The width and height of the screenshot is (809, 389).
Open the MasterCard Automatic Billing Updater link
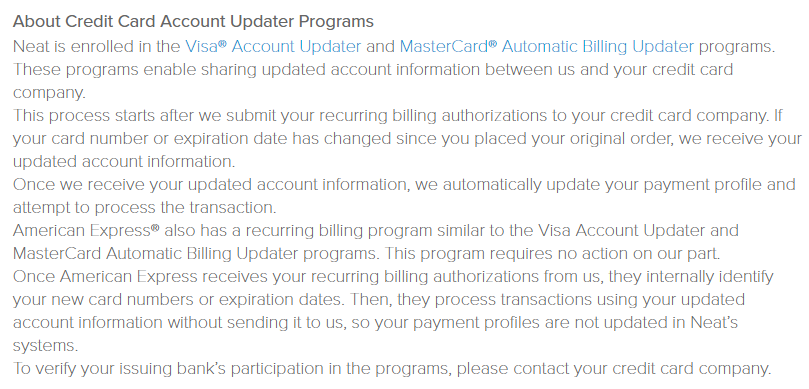click(x=546, y=46)
